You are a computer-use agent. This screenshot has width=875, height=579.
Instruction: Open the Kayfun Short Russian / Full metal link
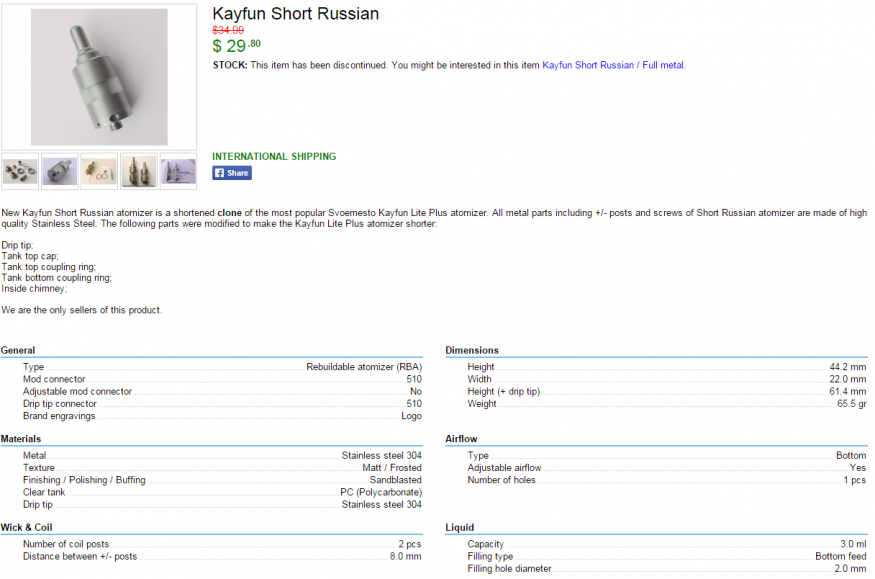613,65
